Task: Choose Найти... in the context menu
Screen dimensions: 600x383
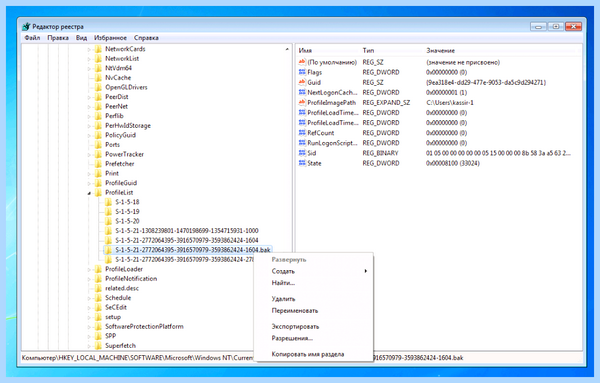Action: point(283,283)
